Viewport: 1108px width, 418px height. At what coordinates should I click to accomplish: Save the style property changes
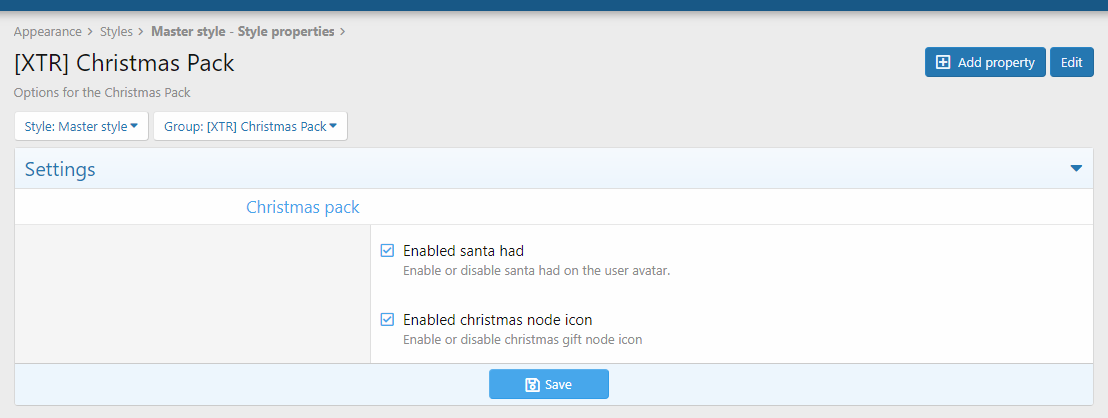549,385
